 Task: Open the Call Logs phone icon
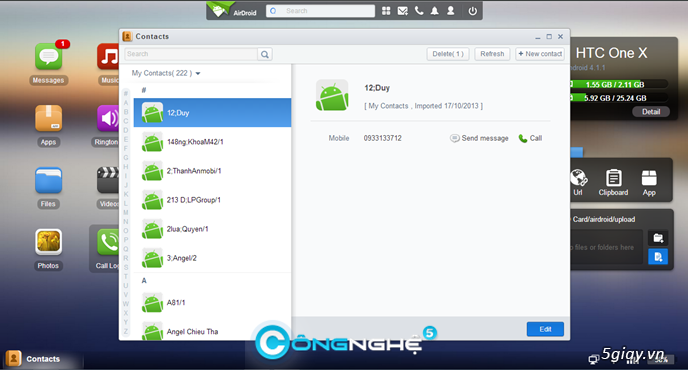click(x=108, y=242)
